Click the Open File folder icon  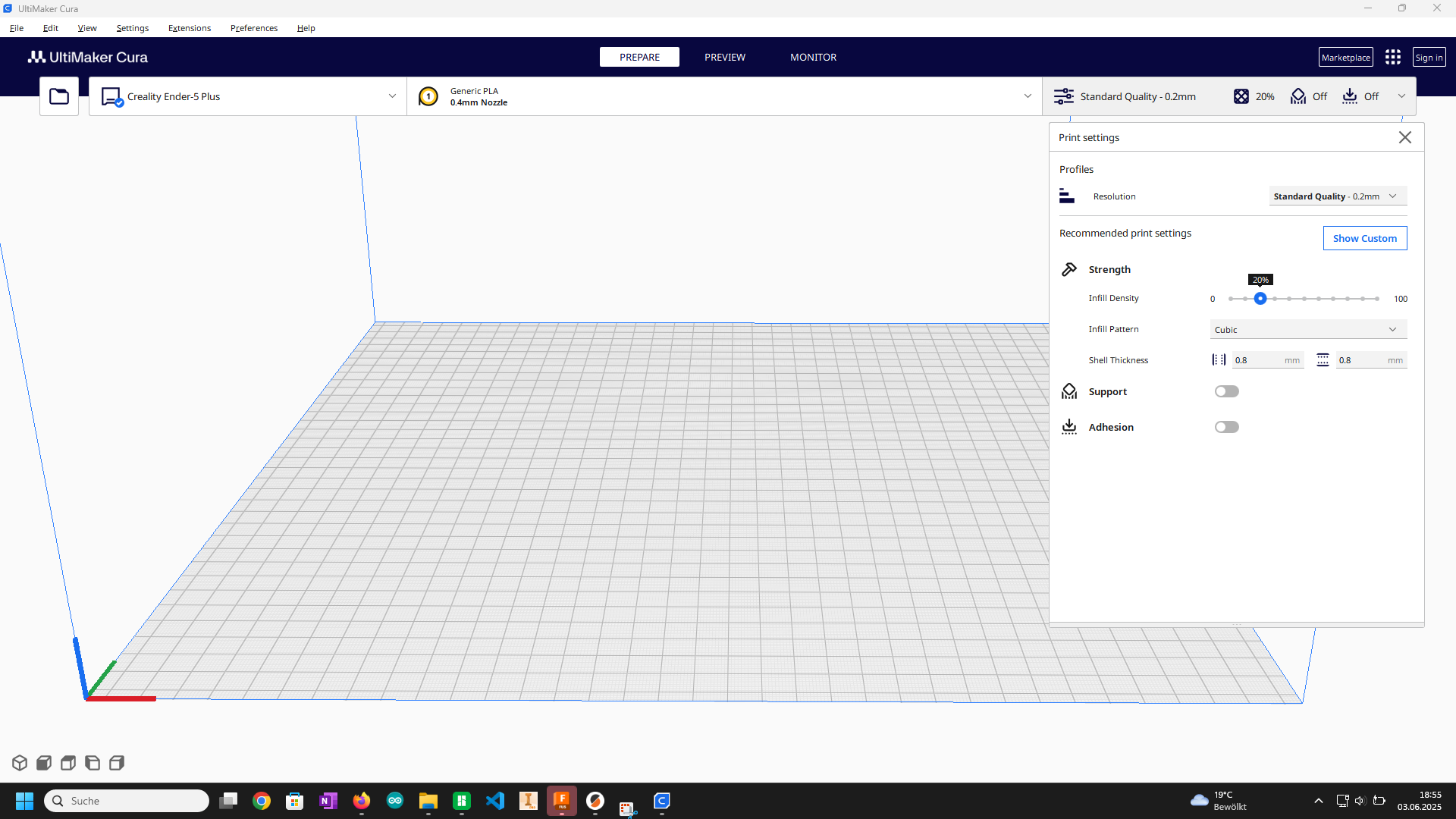(x=59, y=96)
